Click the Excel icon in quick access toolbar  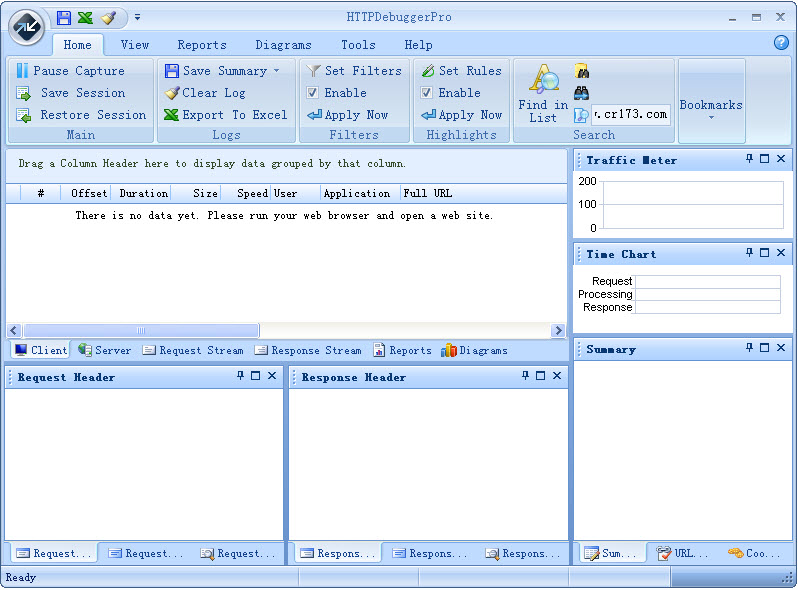[86, 17]
